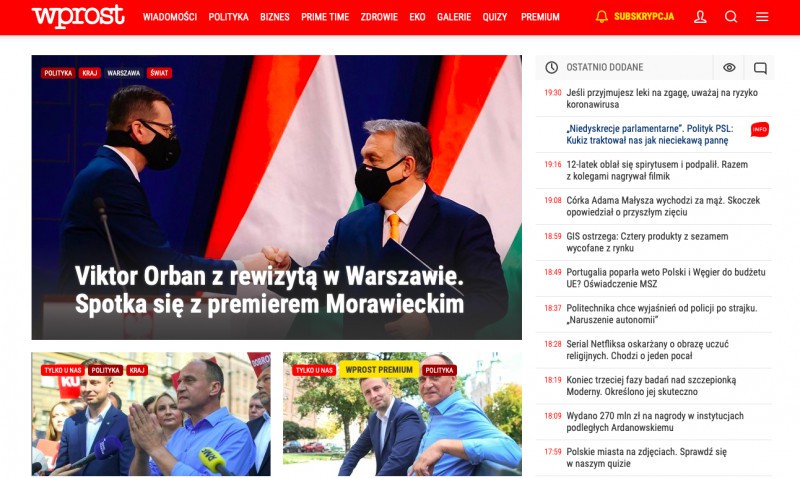
Task: Switch to most commented bubble tab
Action: [760, 68]
